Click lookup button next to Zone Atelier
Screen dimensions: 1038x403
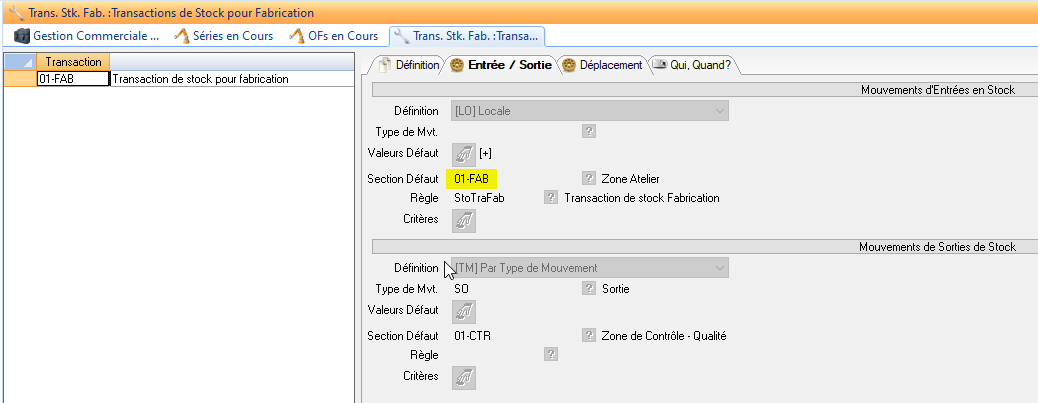click(589, 178)
